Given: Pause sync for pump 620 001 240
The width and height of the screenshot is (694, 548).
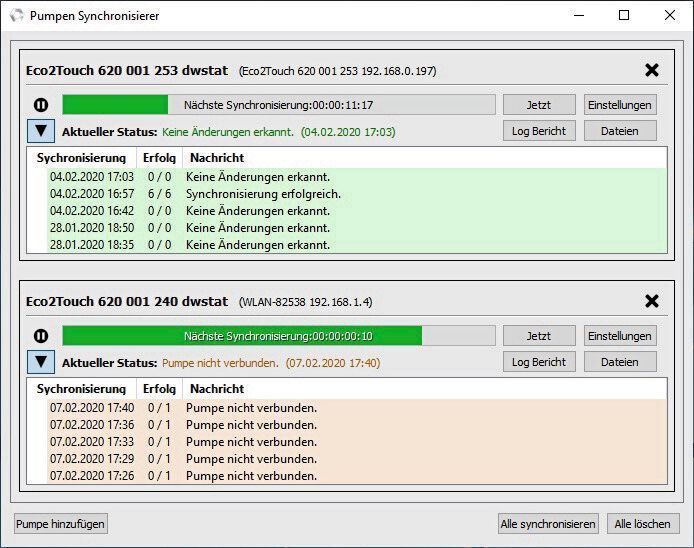Looking at the screenshot, I should 41,336.
